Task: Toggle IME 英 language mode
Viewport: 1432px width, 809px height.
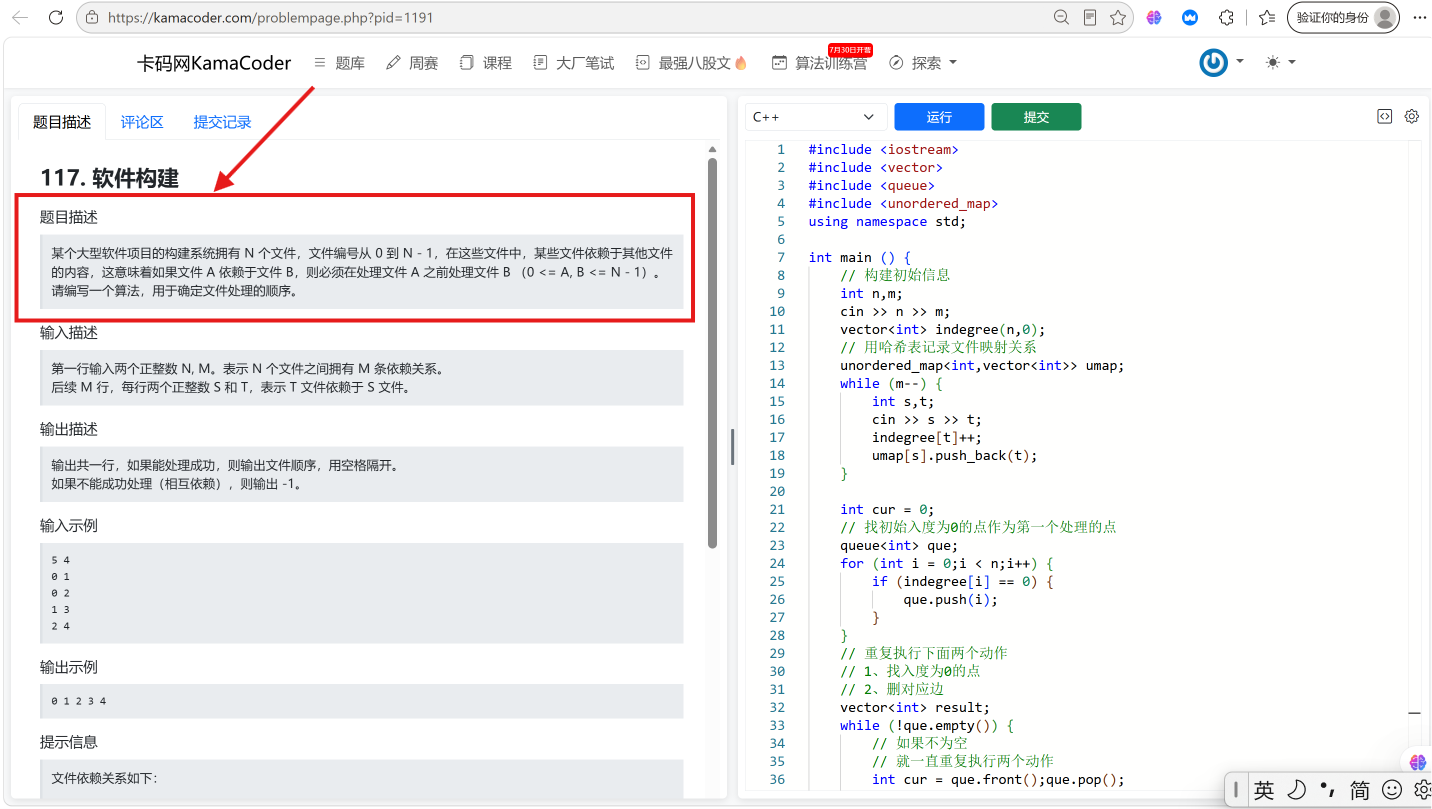Action: pos(1264,790)
